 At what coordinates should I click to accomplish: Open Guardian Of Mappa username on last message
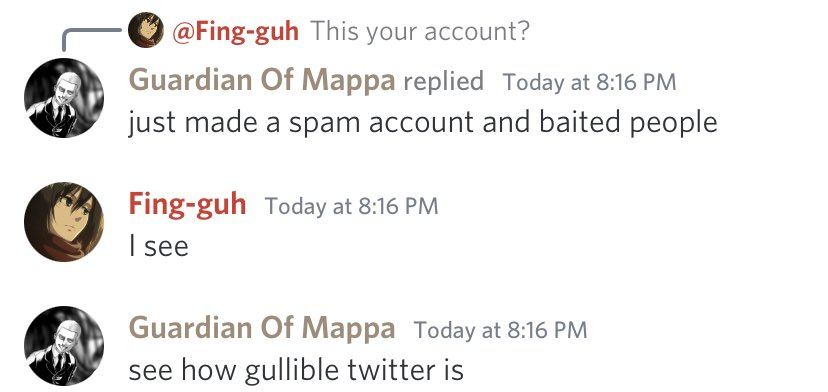261,329
